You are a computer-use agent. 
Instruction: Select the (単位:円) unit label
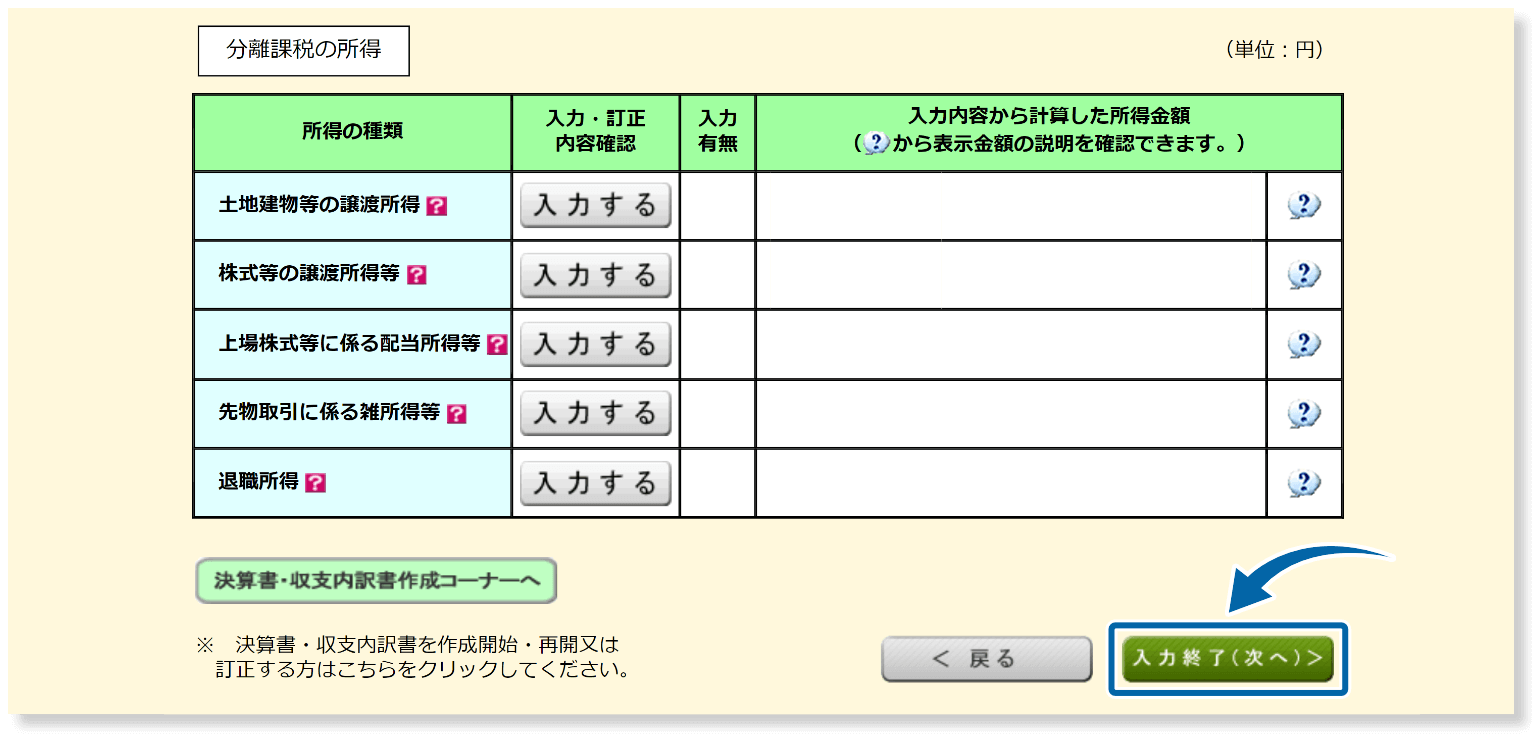click(1274, 50)
